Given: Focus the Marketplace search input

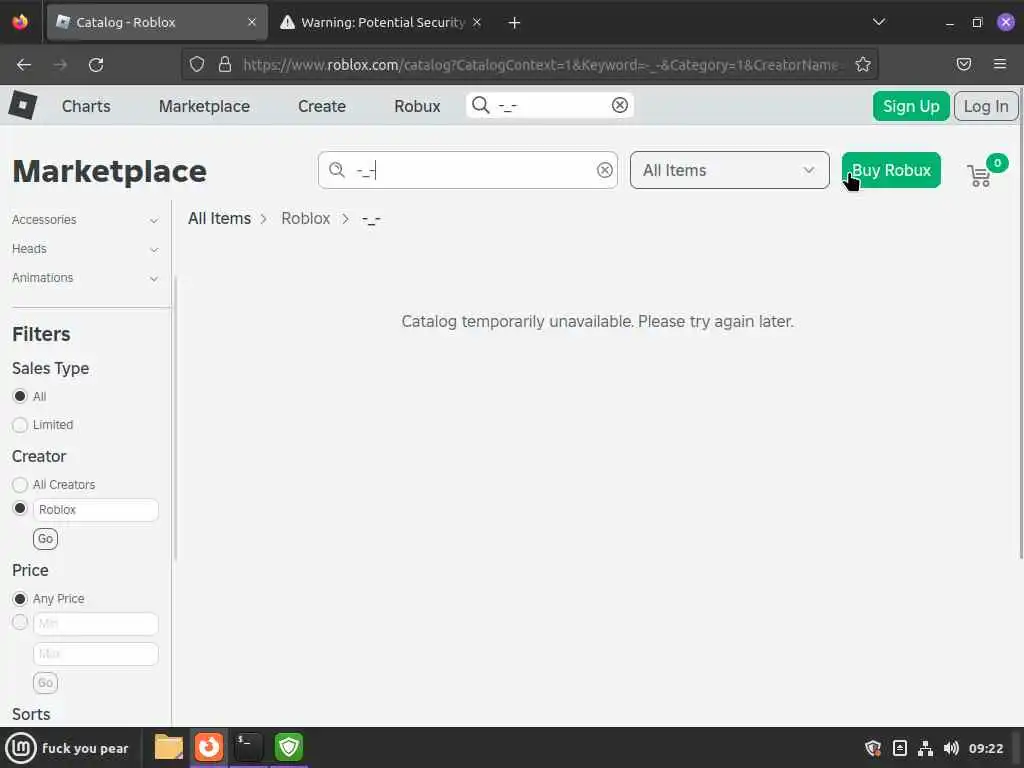Looking at the screenshot, I should (470, 170).
